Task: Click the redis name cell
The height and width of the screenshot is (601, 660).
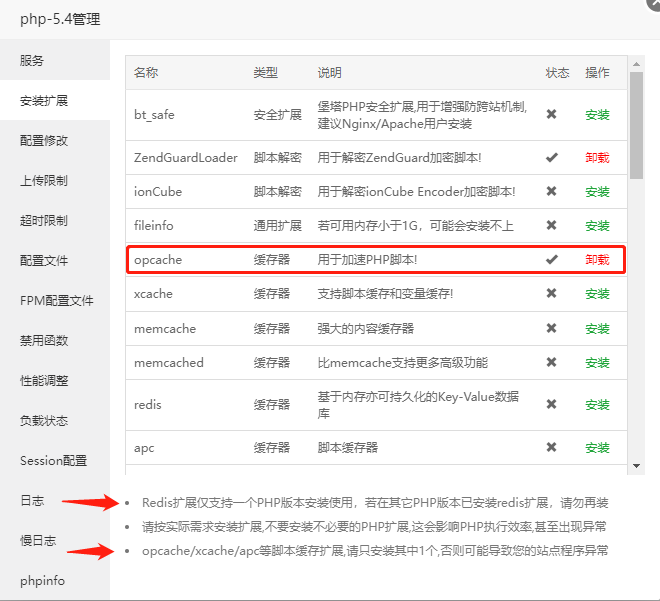Action: [148, 404]
